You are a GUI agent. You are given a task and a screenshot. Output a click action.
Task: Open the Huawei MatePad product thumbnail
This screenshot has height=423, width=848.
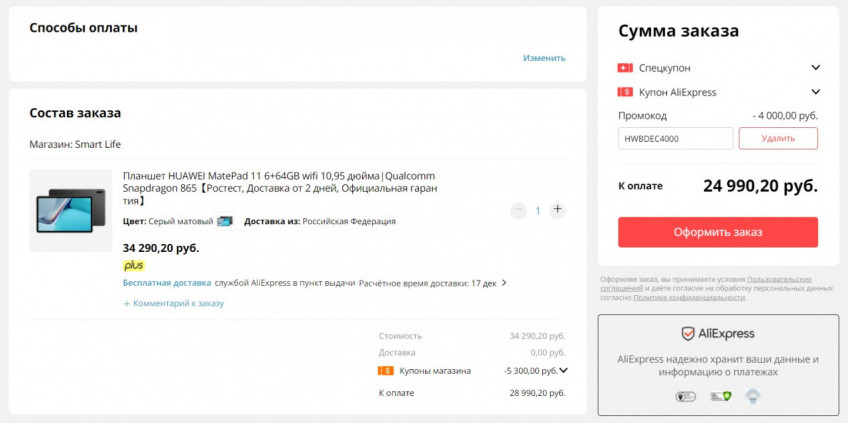click(71, 210)
